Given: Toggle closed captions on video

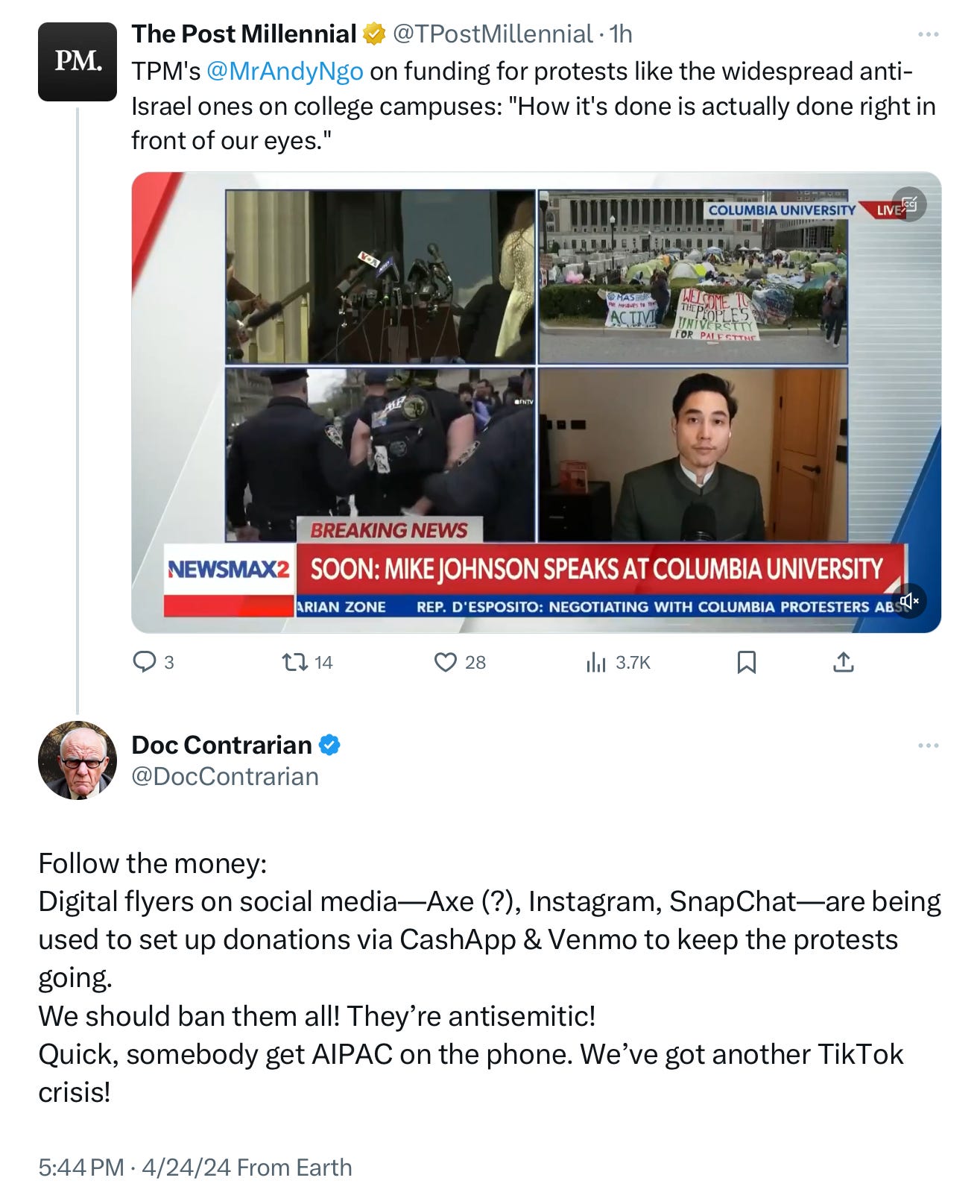Looking at the screenshot, I should pyautogui.click(x=910, y=204).
